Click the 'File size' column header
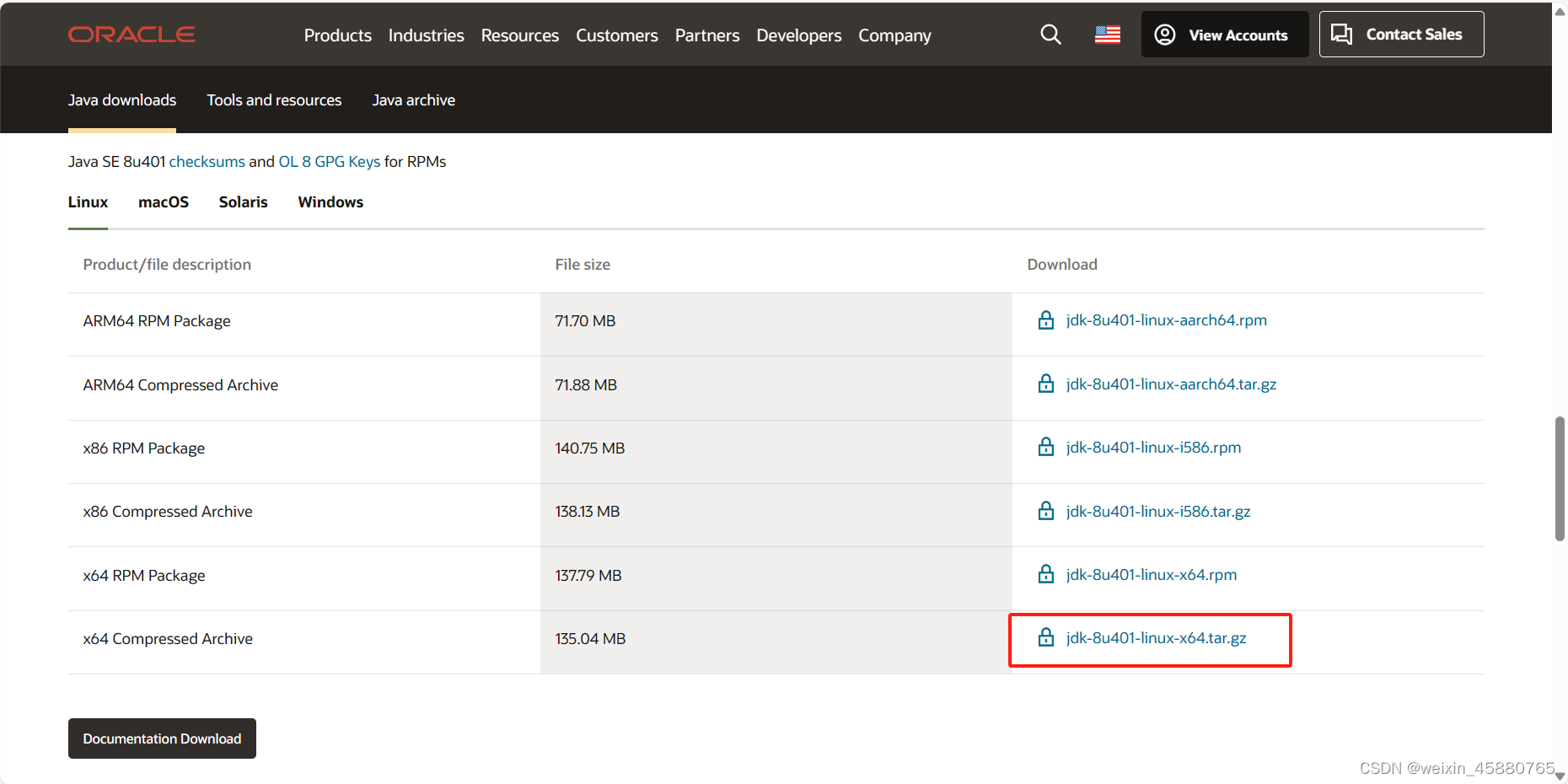Viewport: 1568px width, 784px height. click(x=583, y=265)
